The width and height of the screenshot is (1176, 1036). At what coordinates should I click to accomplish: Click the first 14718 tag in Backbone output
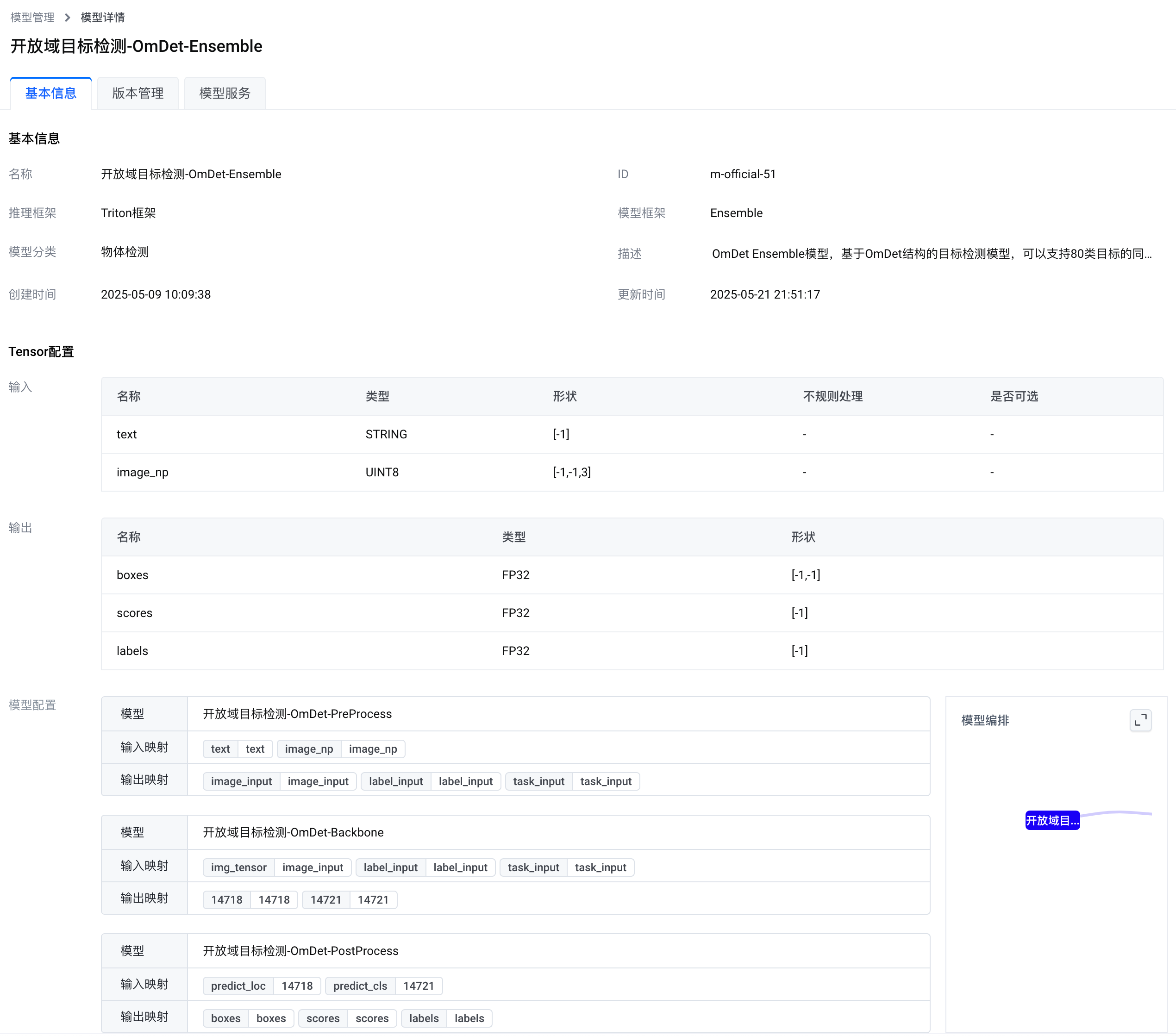point(227,899)
